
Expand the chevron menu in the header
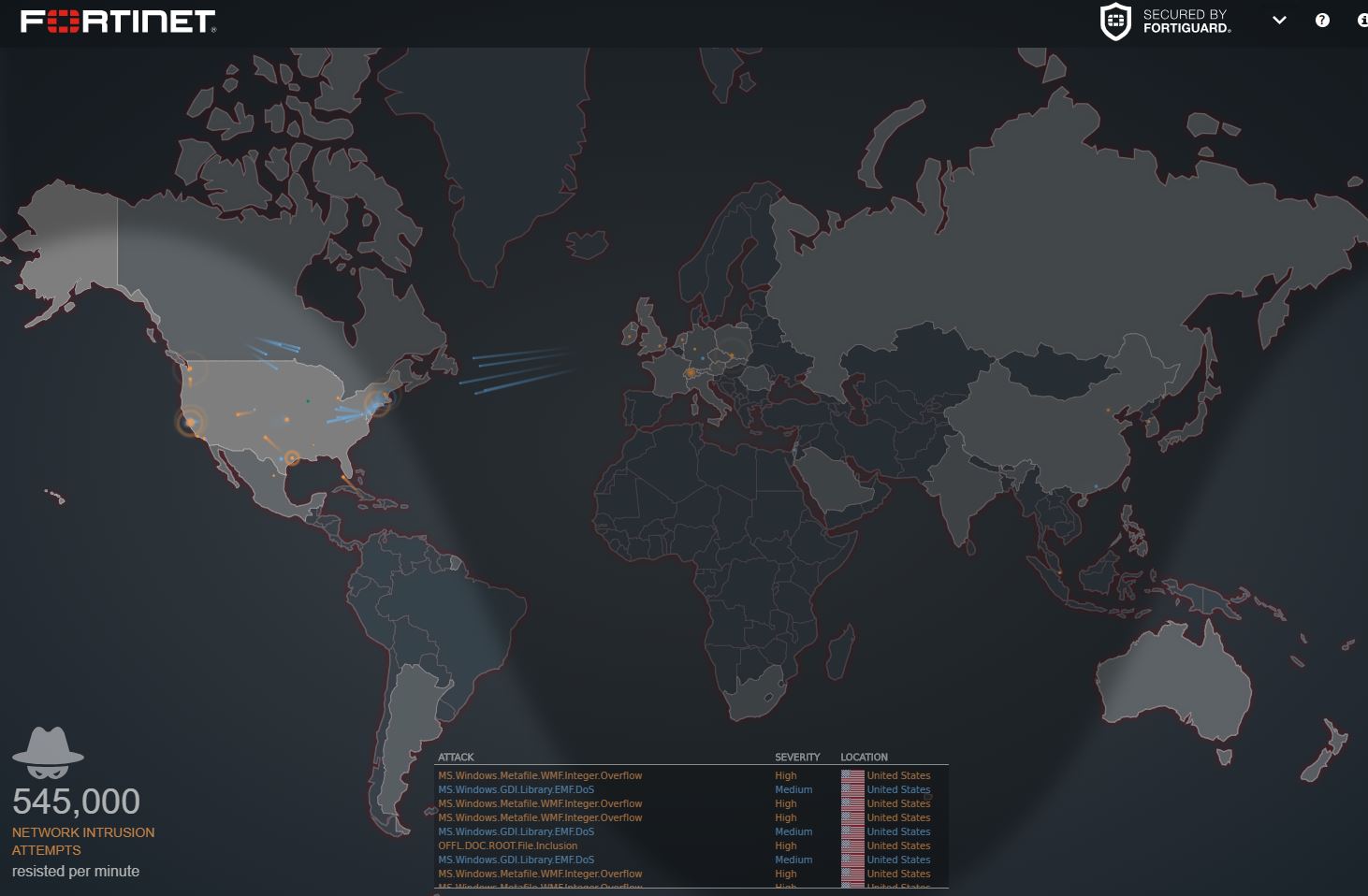tap(1279, 20)
